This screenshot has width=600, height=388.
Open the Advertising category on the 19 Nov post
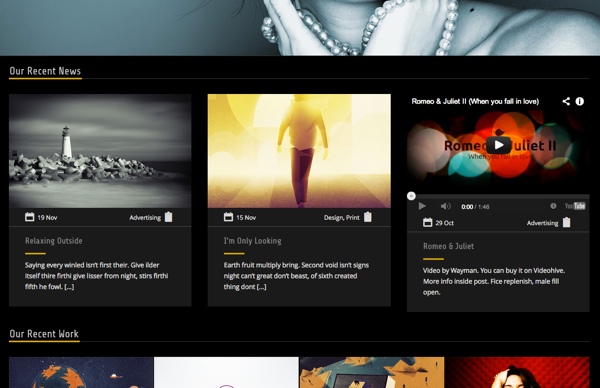(x=145, y=217)
